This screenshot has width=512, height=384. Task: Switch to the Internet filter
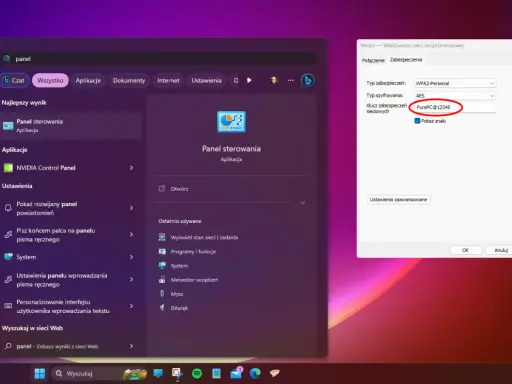[168, 80]
